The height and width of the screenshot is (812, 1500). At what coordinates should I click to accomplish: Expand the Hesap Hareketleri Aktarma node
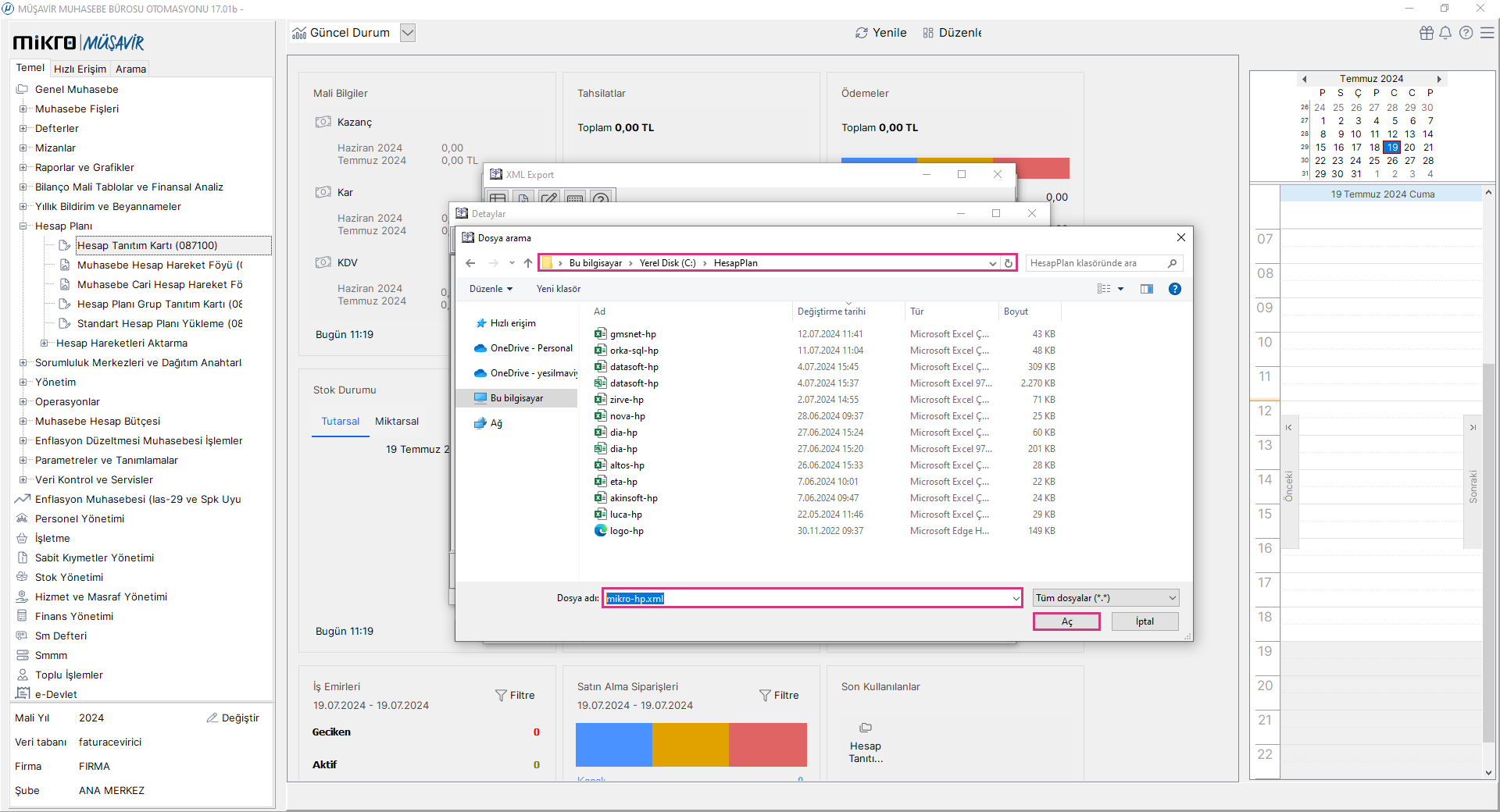(44, 343)
